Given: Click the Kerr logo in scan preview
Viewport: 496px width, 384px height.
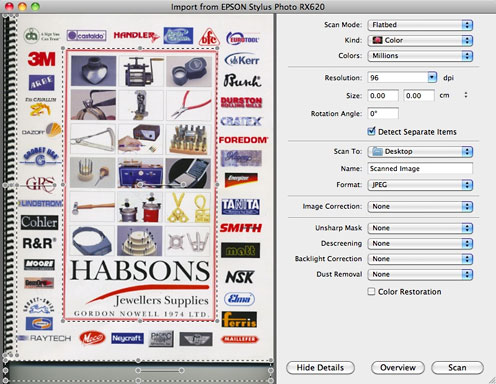Looking at the screenshot, I should 242,60.
